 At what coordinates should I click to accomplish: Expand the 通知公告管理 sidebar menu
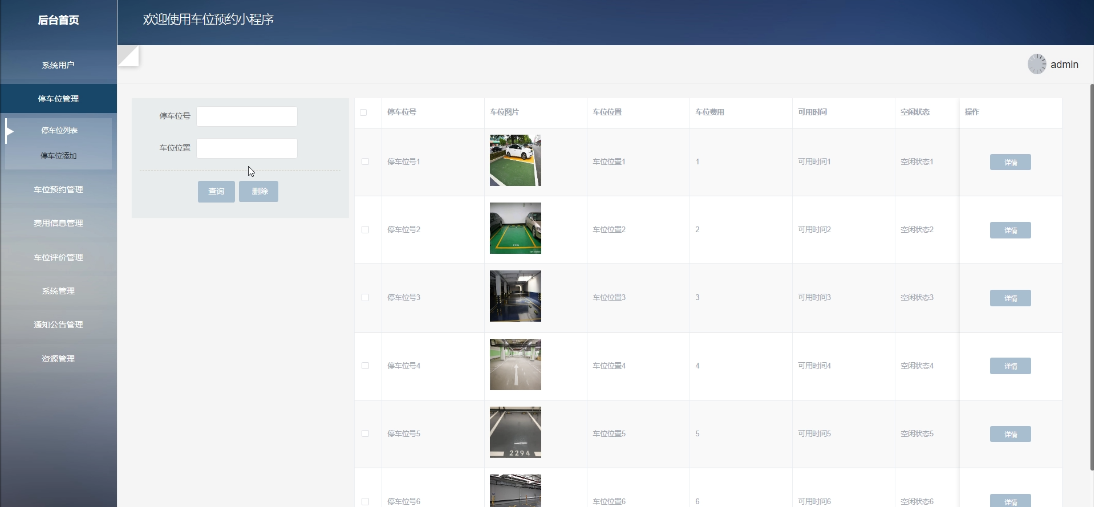(59, 324)
